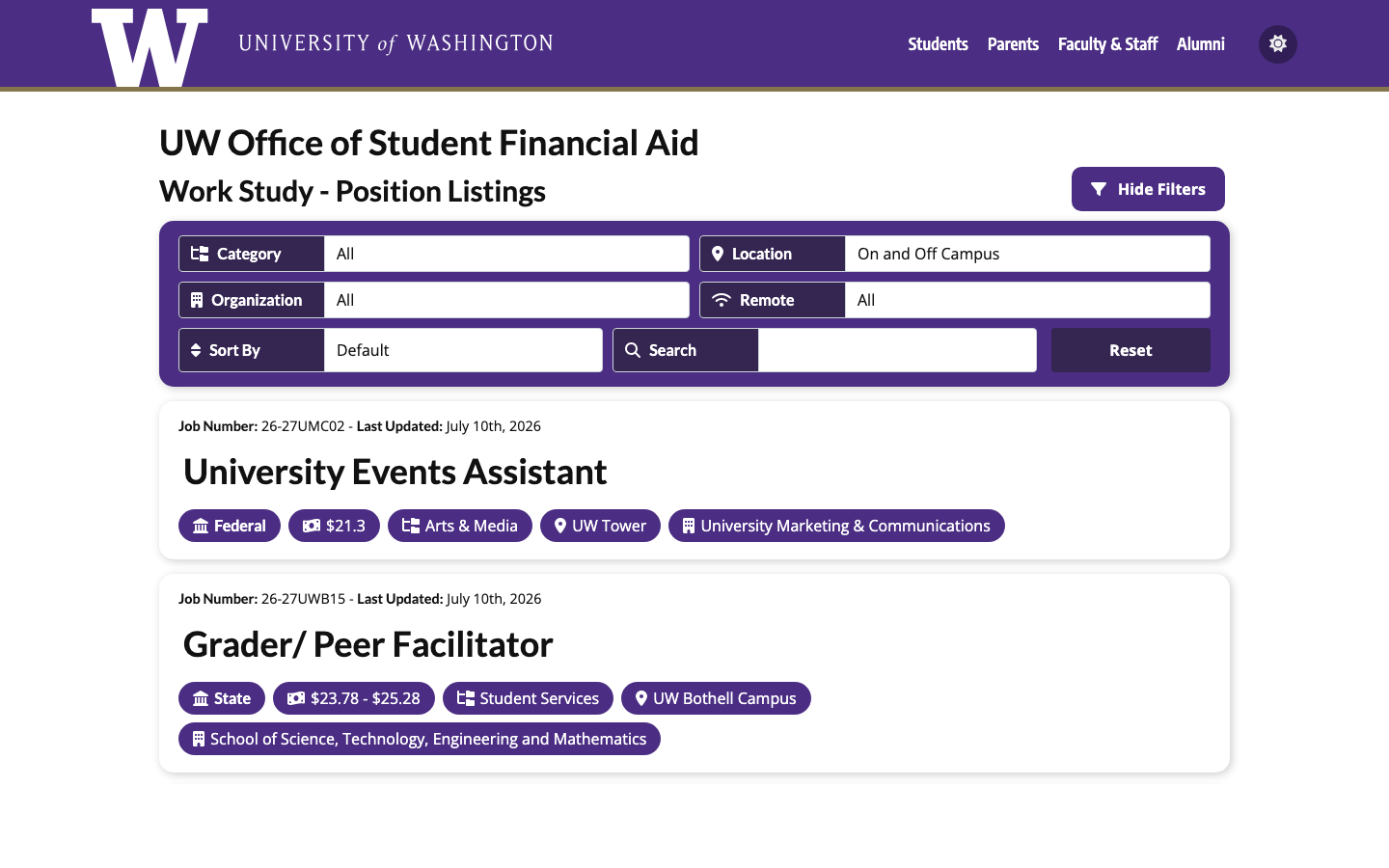The height and width of the screenshot is (868, 1389).
Task: Click pin icon on UW Bothell Campus tag
Action: [x=641, y=698]
